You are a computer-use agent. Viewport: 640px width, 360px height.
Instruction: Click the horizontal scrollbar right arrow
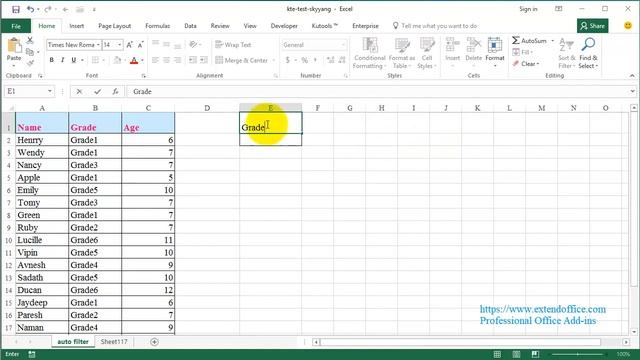pos(626,342)
